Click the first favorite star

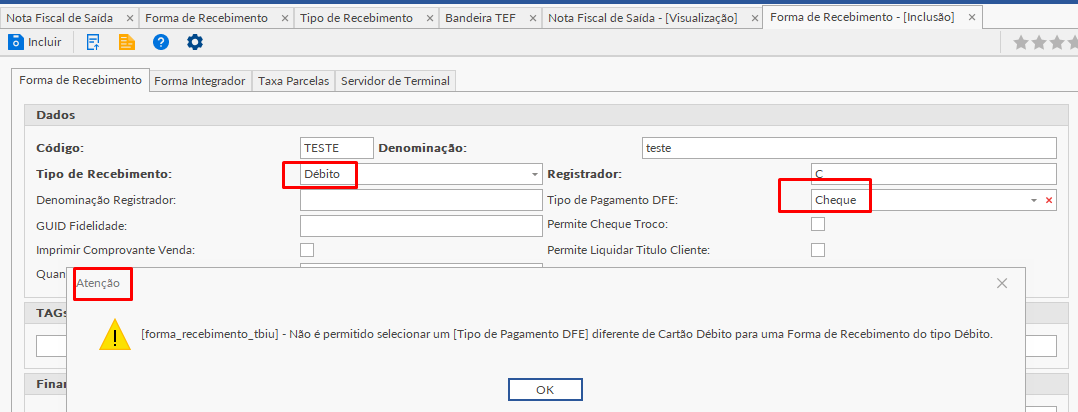click(1021, 43)
